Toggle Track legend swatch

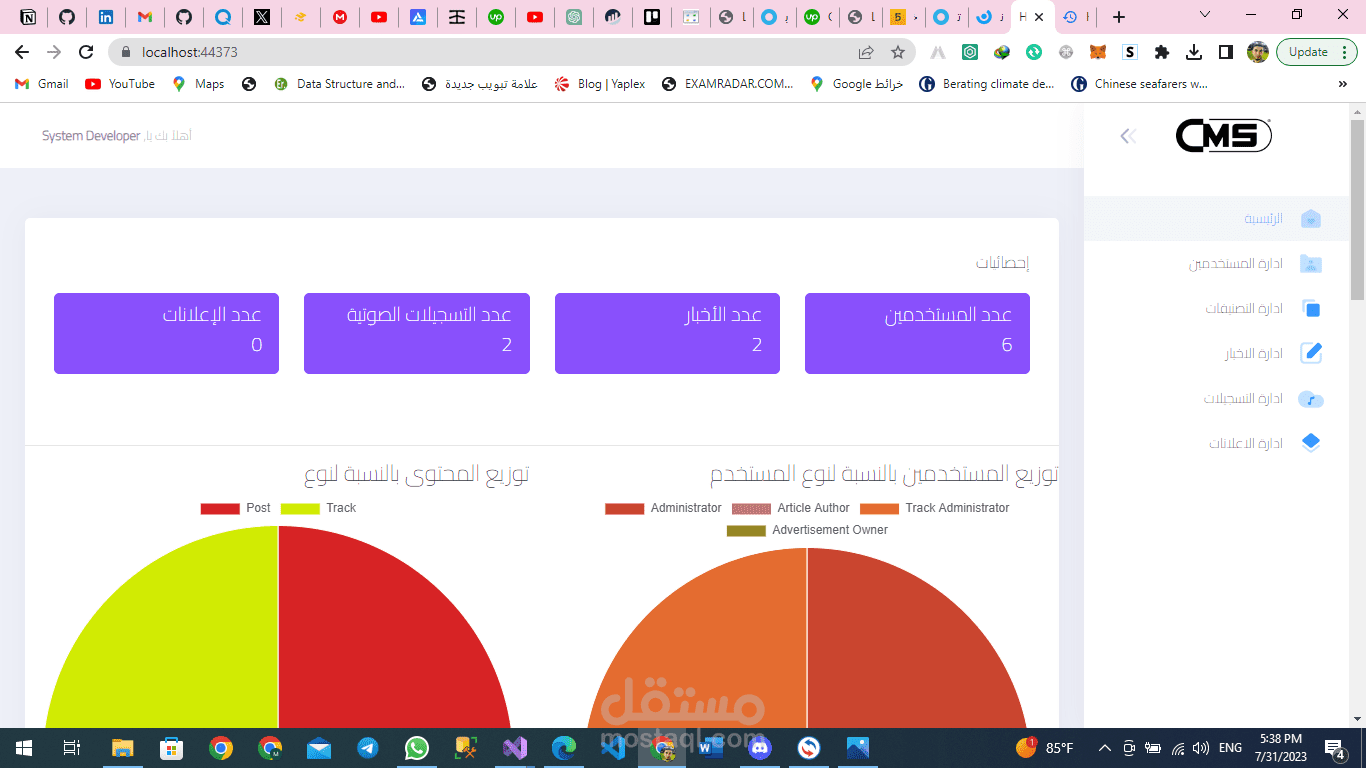pos(300,508)
